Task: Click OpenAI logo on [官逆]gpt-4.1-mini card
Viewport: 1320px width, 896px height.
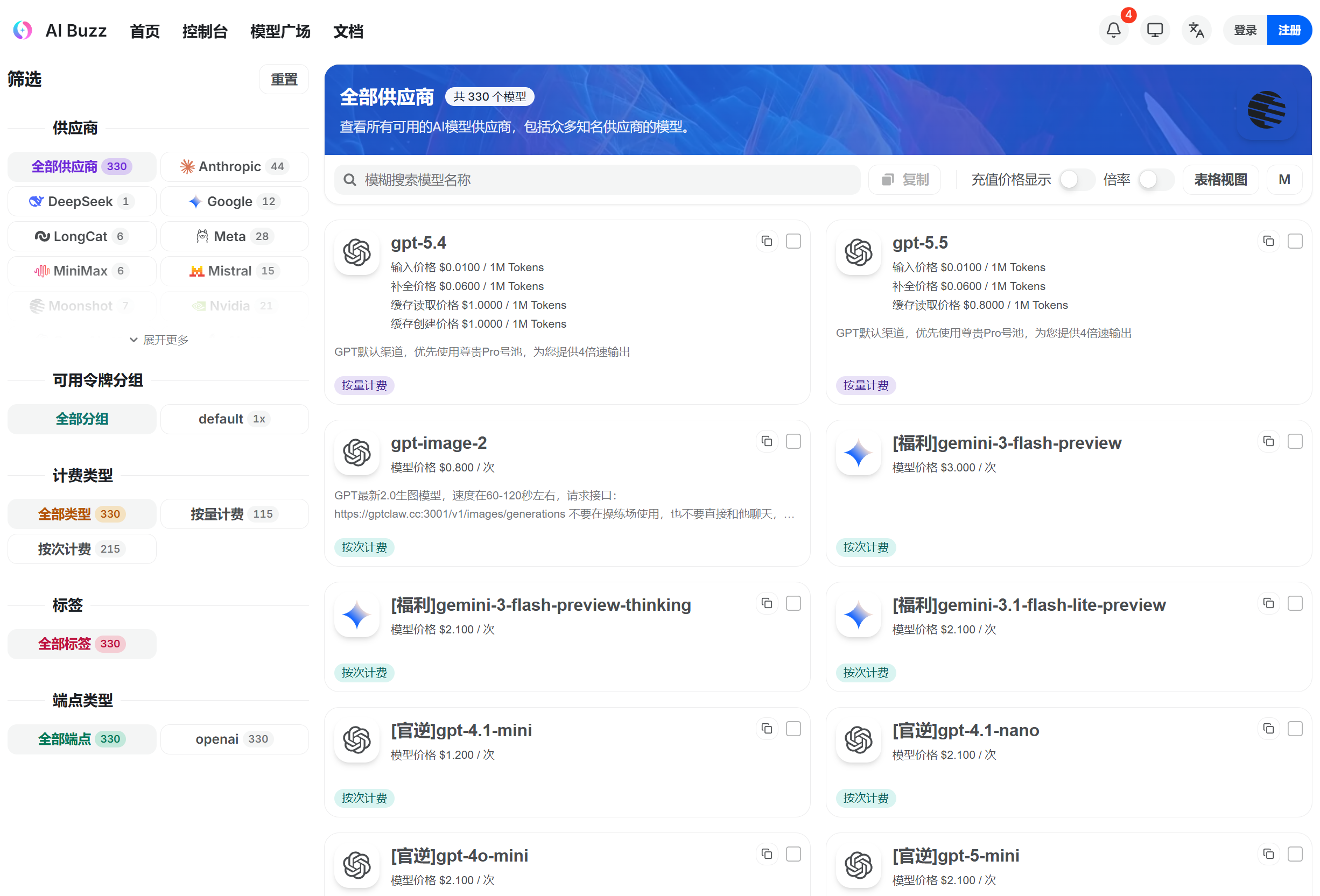Action: (x=357, y=740)
